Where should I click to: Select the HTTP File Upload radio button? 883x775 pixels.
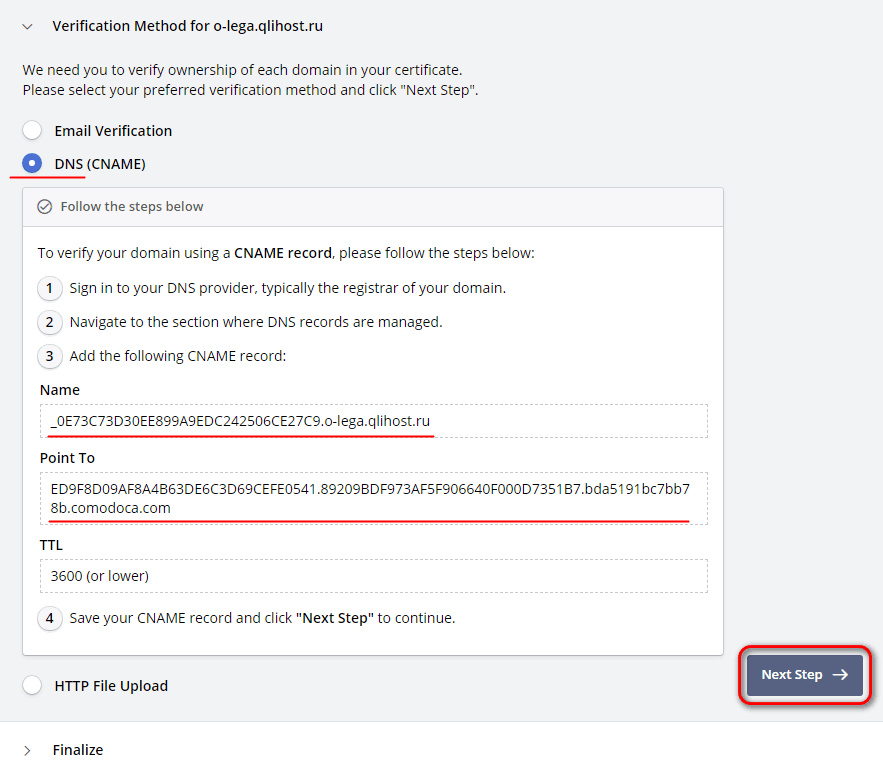point(32,685)
